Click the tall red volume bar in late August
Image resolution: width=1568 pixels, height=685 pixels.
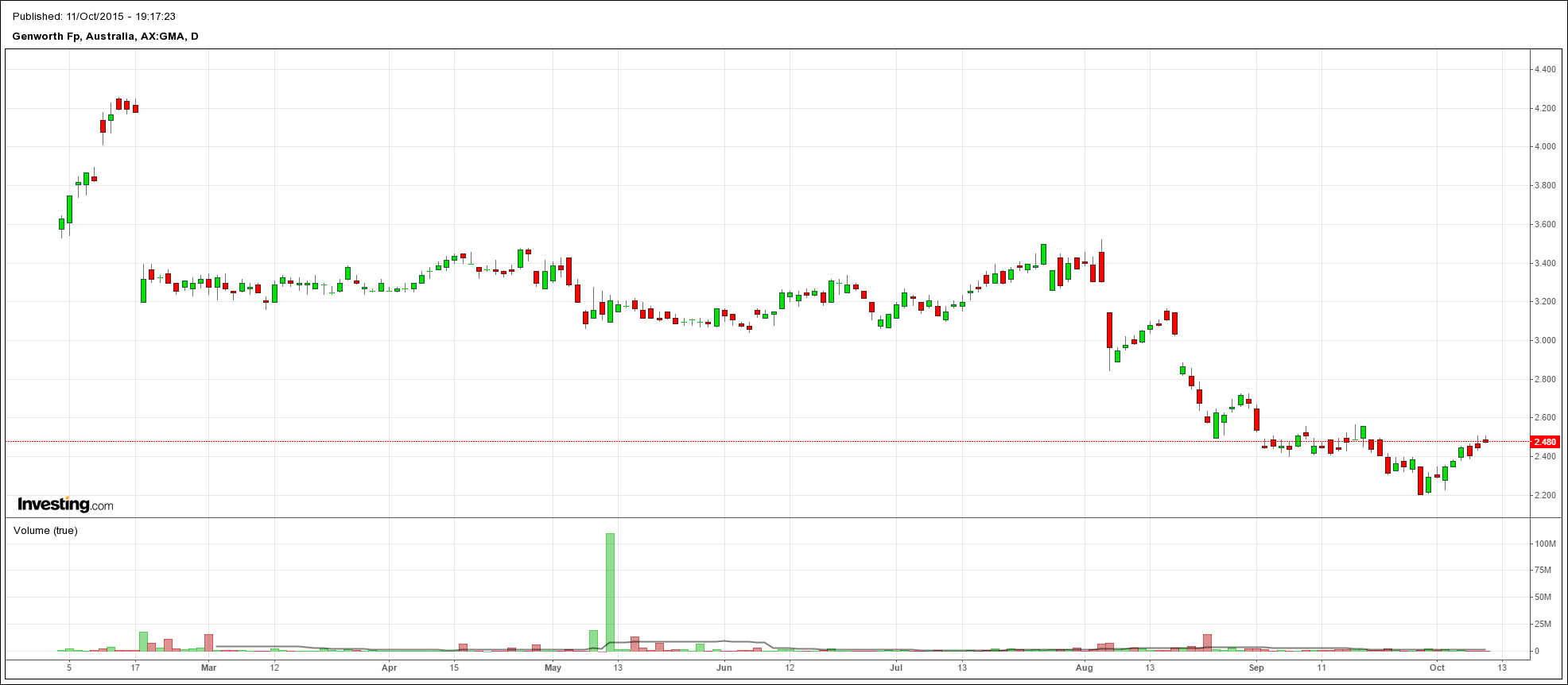click(x=1207, y=642)
